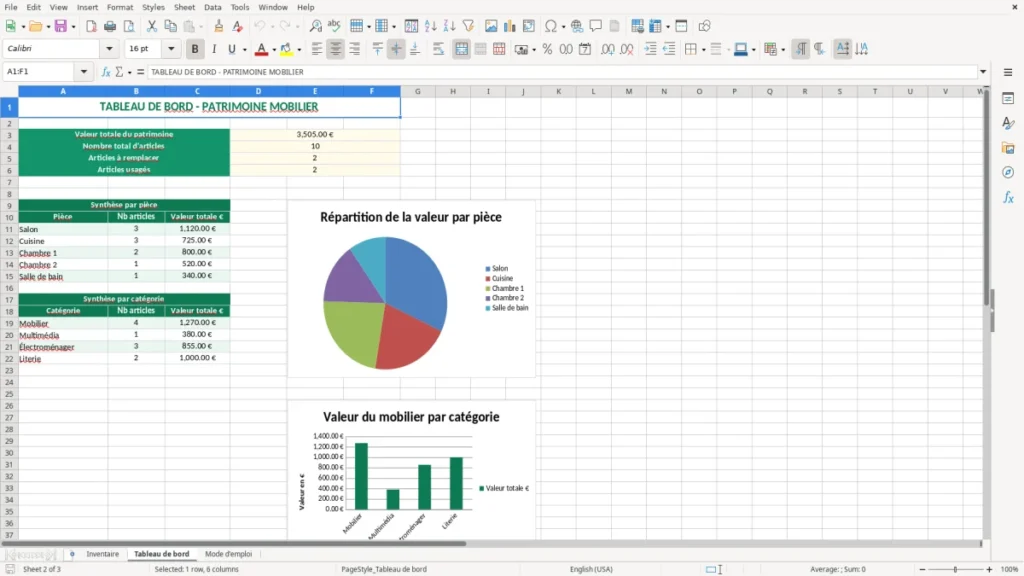Image resolution: width=1024 pixels, height=576 pixels.
Task: Expand the formula bar
Action: click(x=983, y=72)
